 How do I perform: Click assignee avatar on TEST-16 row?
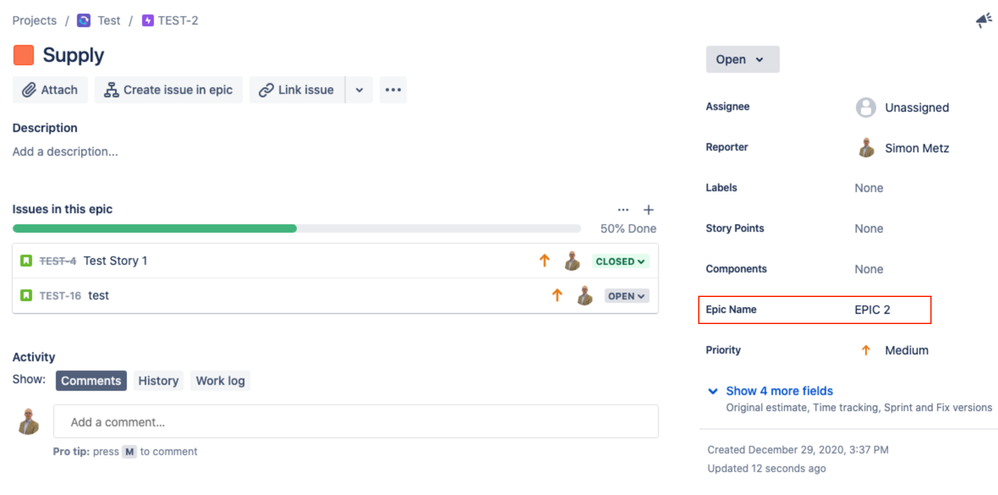pyautogui.click(x=585, y=296)
